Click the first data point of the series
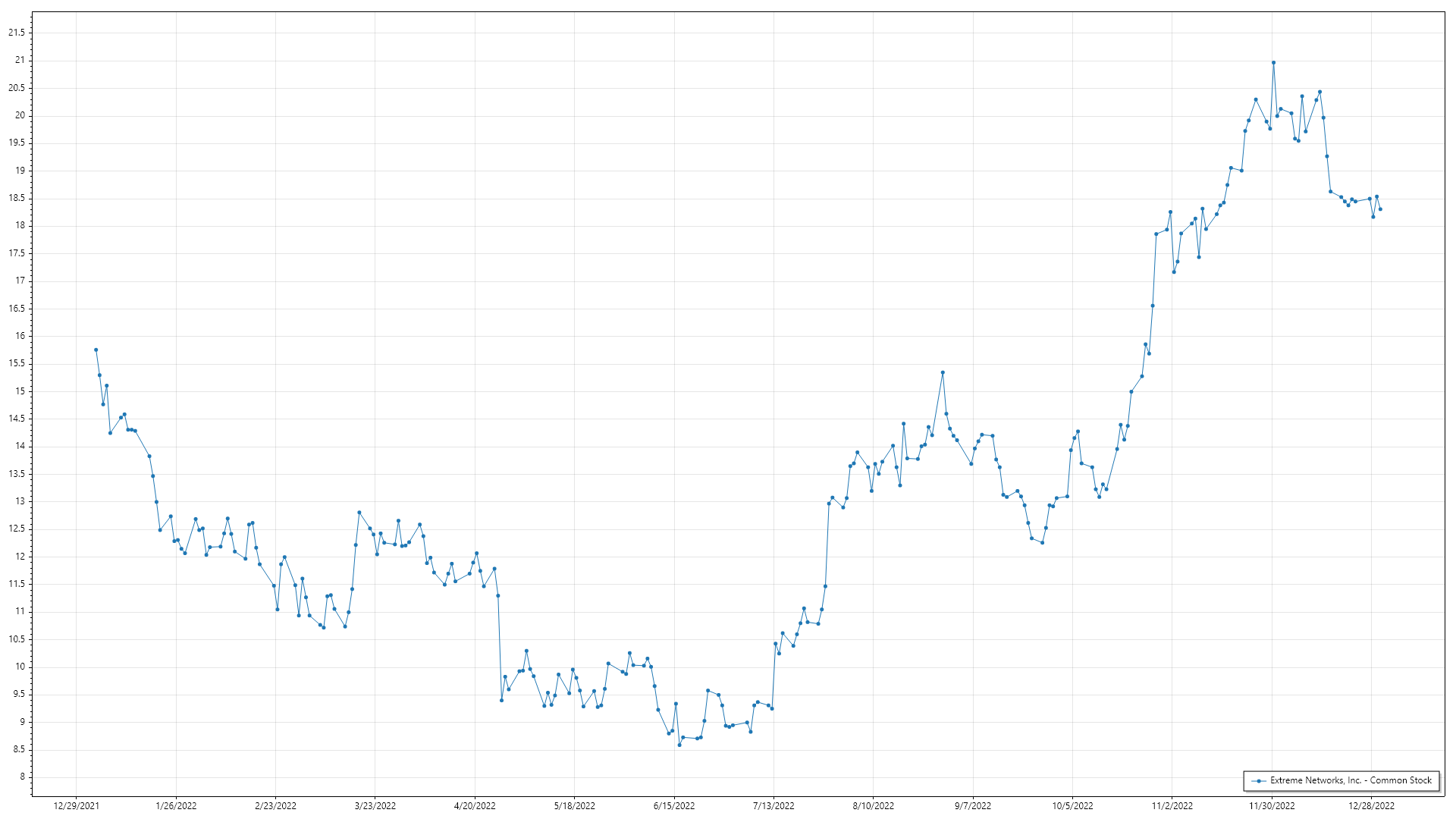Image resolution: width=1456 pixels, height=819 pixels. (x=96, y=350)
